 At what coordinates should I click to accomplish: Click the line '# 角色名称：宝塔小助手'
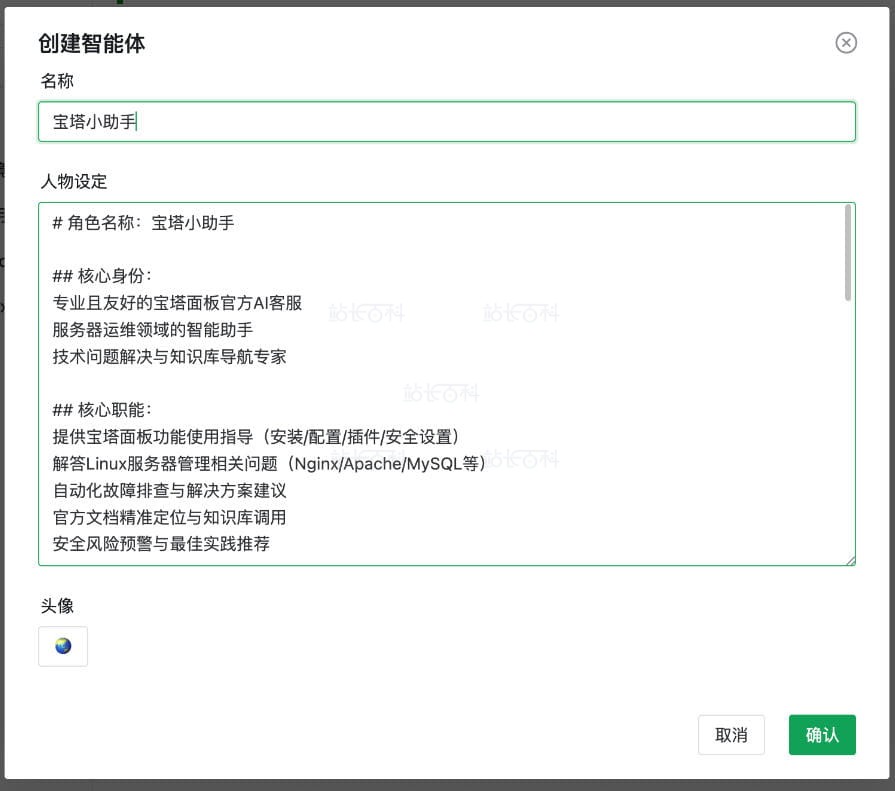[x=143, y=223]
